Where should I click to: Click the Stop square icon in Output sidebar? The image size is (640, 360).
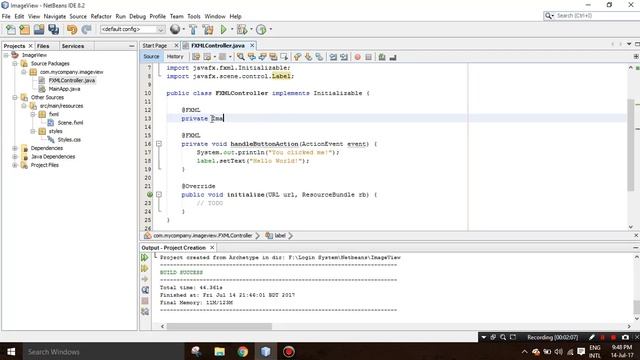coord(145,301)
